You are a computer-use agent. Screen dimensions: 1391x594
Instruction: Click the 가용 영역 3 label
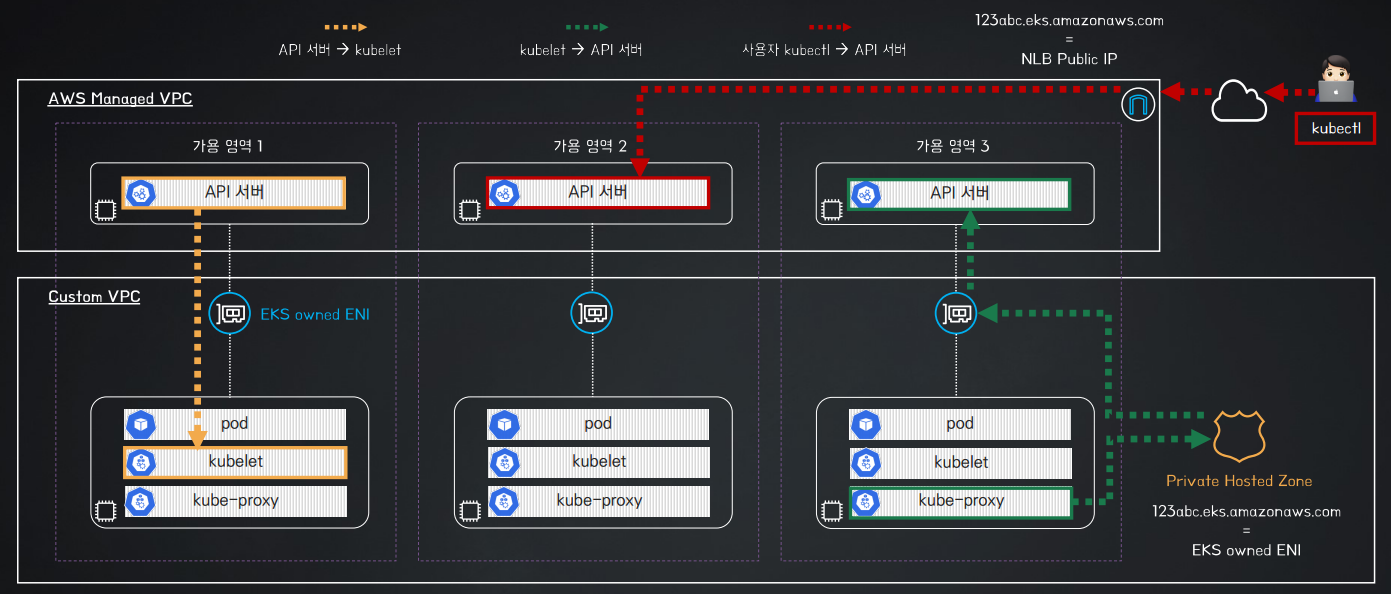953,146
